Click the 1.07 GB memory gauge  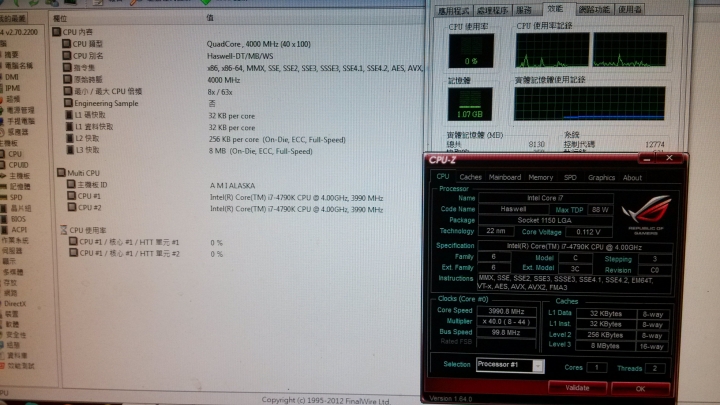point(469,104)
